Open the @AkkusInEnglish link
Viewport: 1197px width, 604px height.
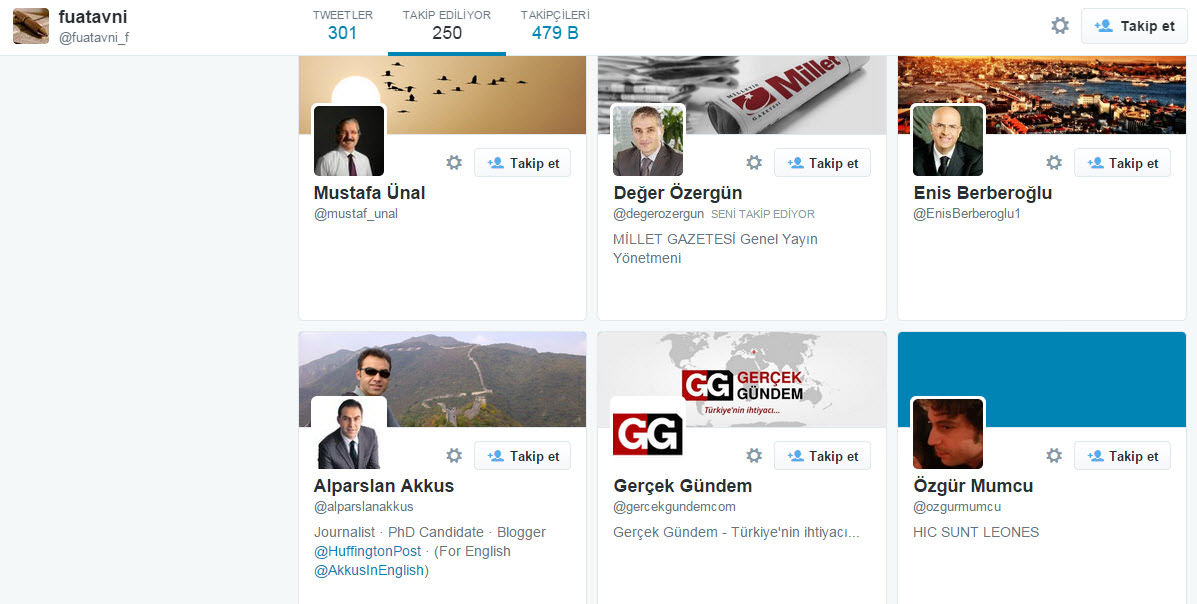[x=369, y=570]
